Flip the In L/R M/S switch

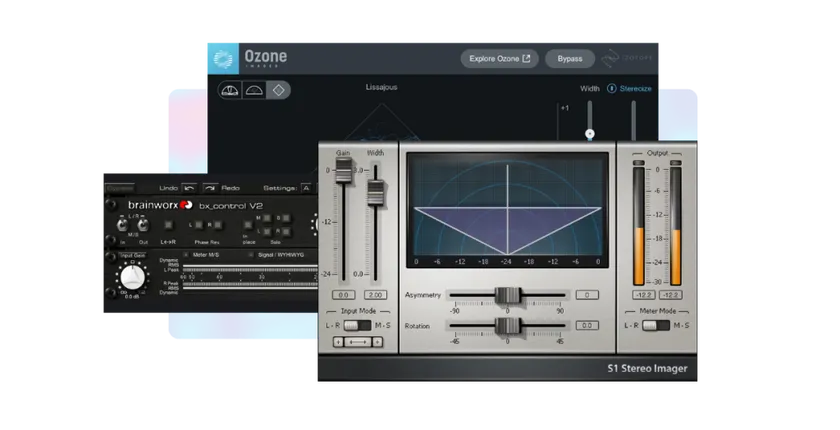(122, 224)
